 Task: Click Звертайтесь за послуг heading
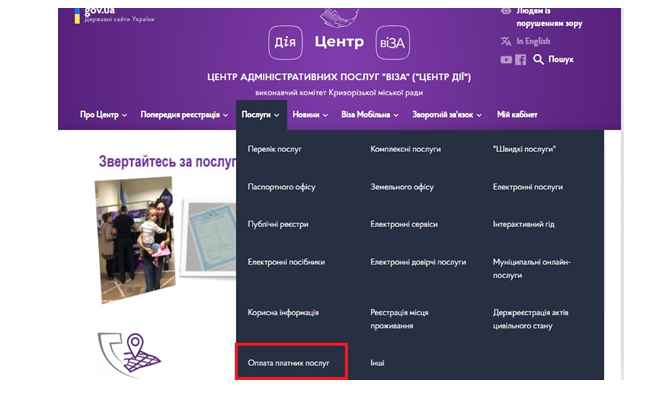pos(167,162)
